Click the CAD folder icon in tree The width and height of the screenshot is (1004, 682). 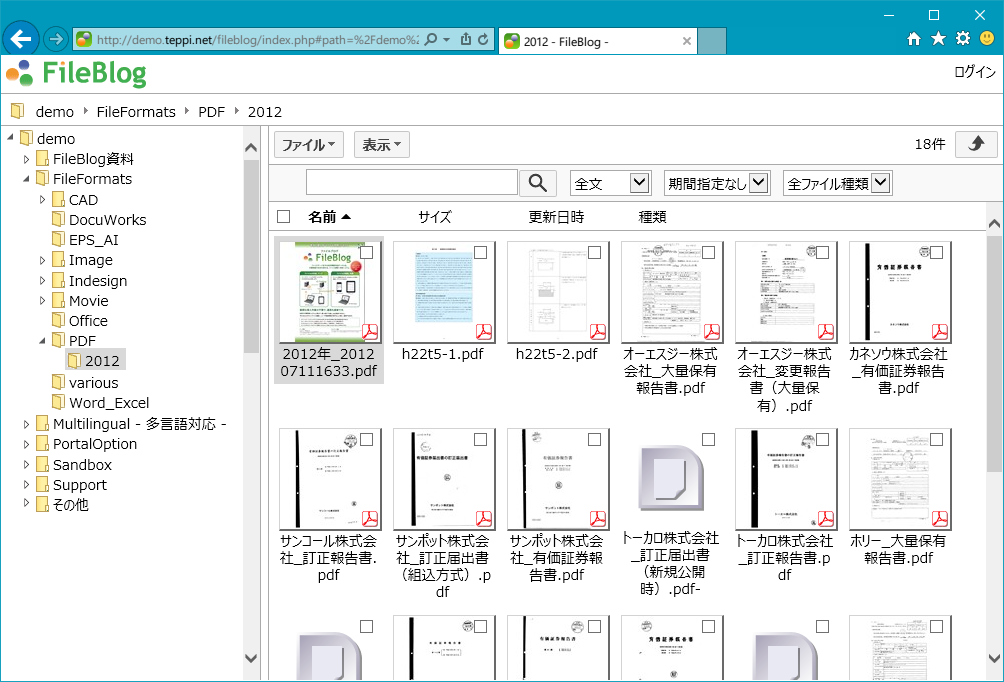(58, 200)
